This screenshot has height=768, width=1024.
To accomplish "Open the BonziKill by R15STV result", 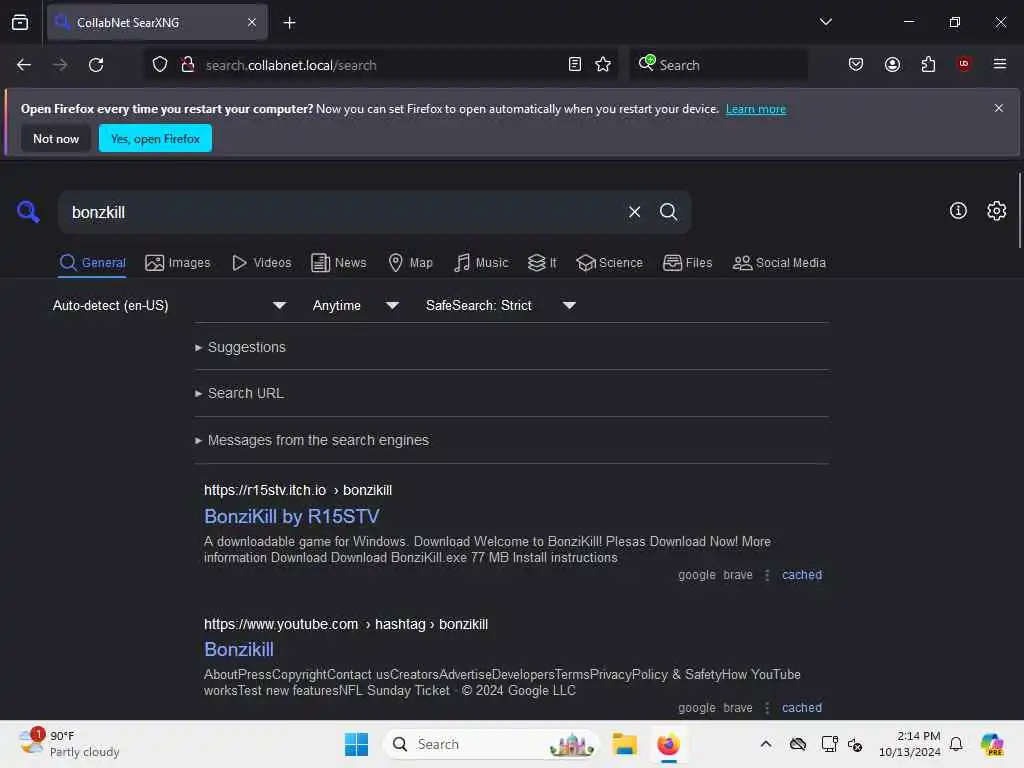I will tap(291, 516).
